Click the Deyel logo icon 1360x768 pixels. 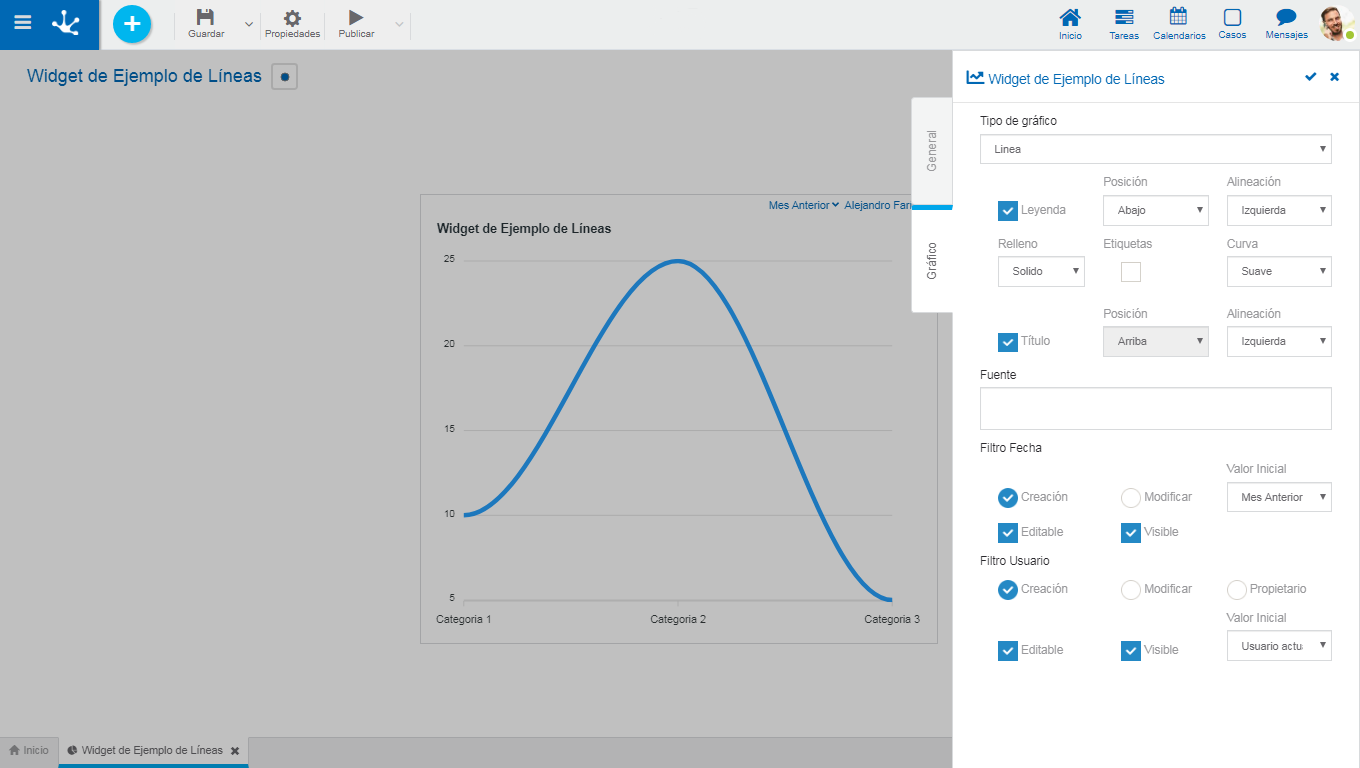(66, 23)
